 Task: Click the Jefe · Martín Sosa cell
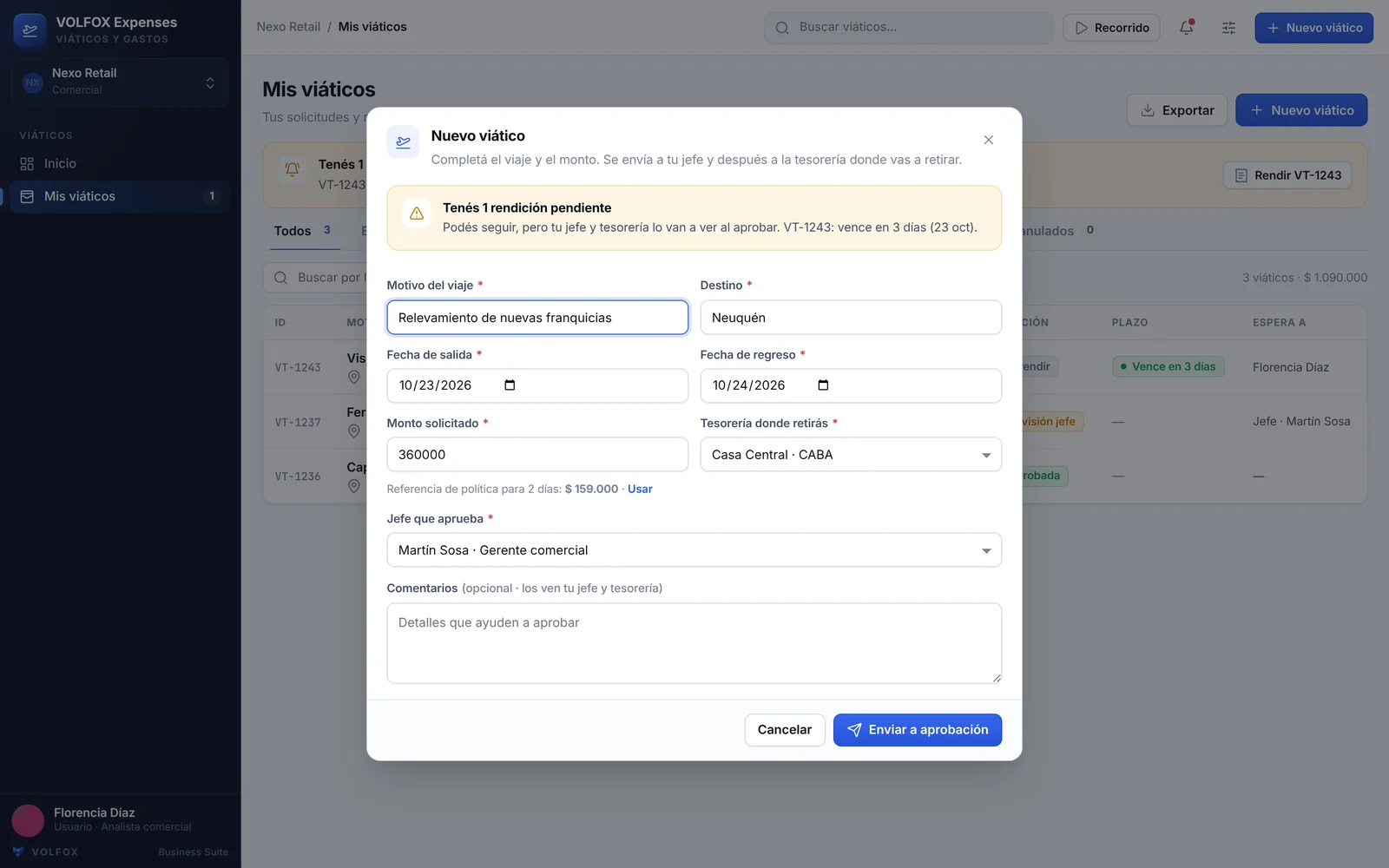coord(1301,421)
